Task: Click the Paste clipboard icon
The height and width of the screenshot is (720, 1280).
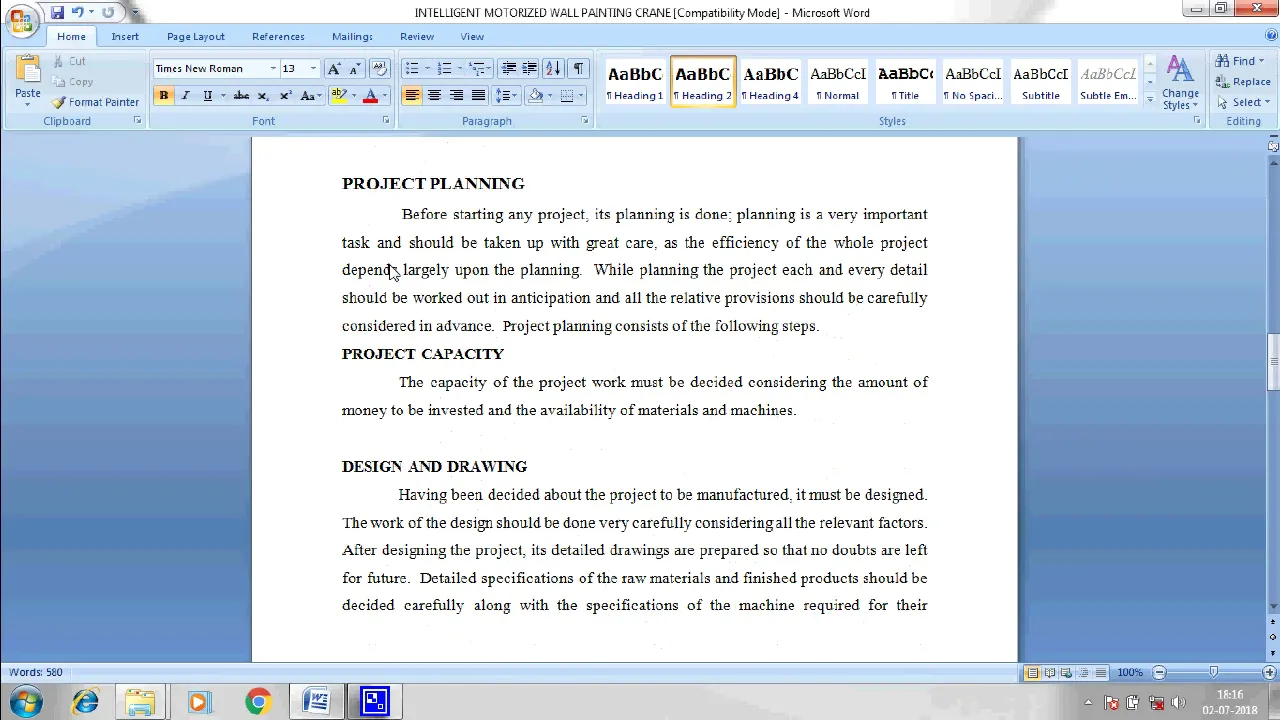Action: point(28,71)
